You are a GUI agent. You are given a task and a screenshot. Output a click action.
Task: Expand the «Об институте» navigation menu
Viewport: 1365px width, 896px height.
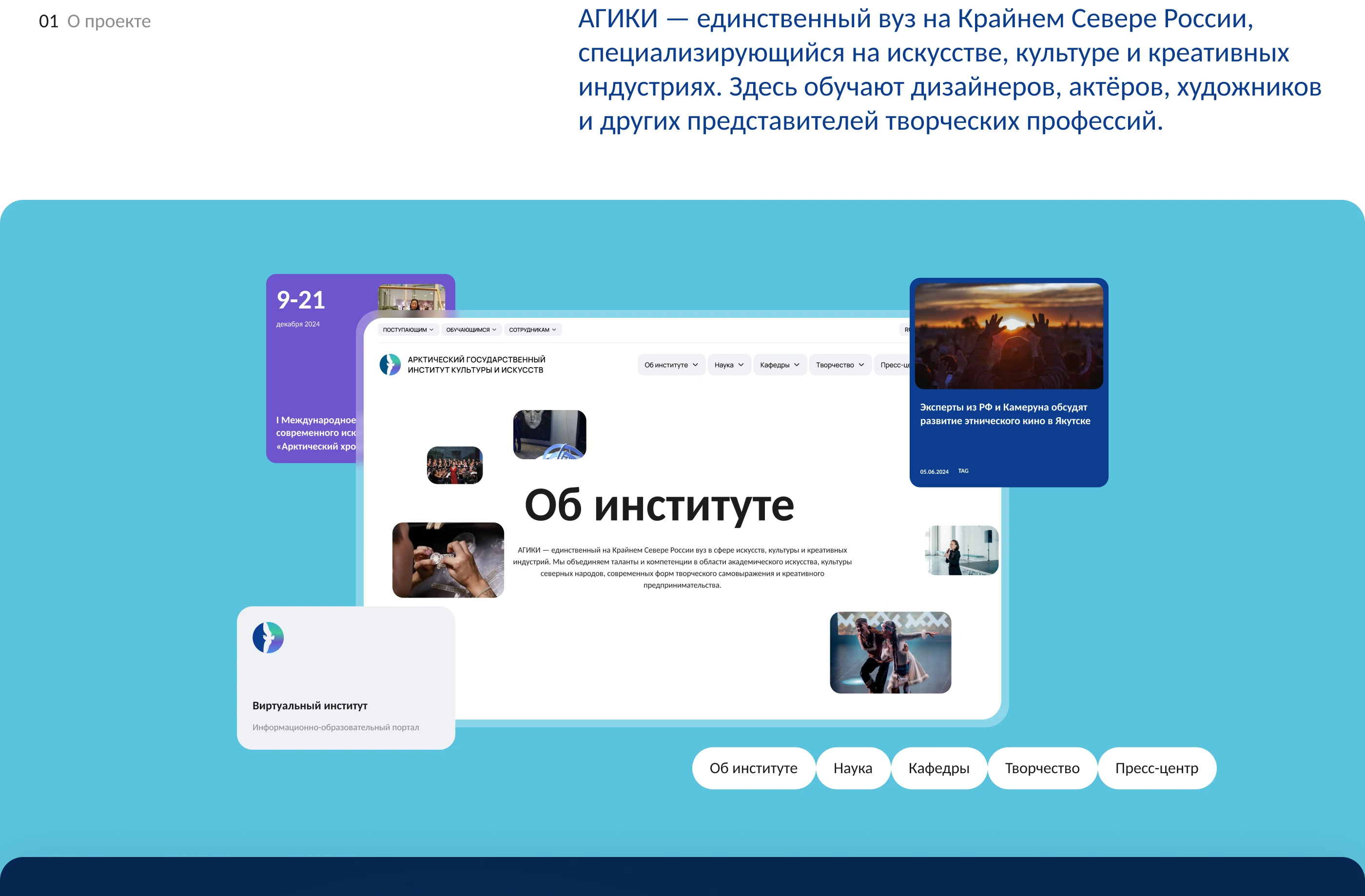pyautogui.click(x=671, y=365)
